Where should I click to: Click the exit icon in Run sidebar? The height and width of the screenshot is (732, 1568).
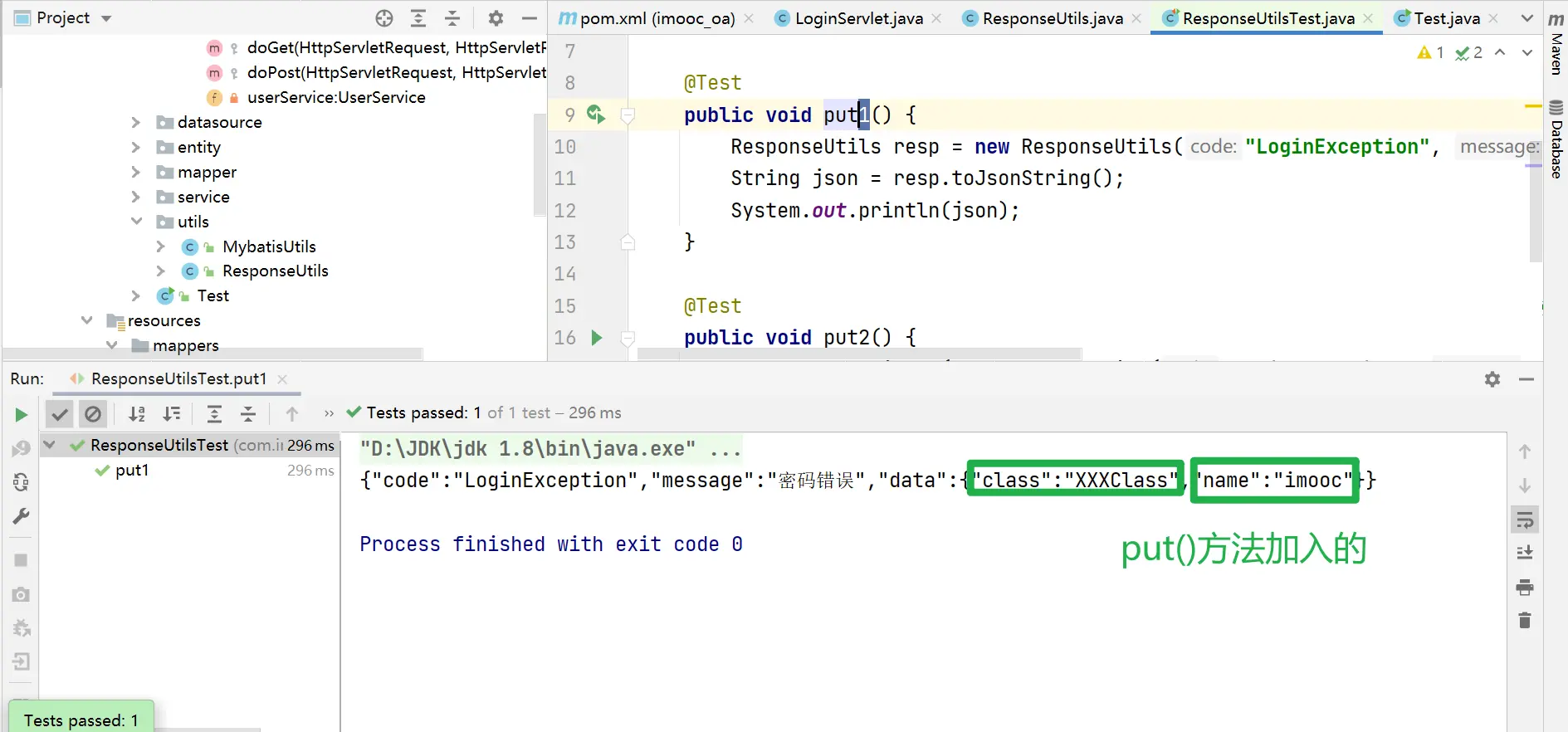[21, 661]
